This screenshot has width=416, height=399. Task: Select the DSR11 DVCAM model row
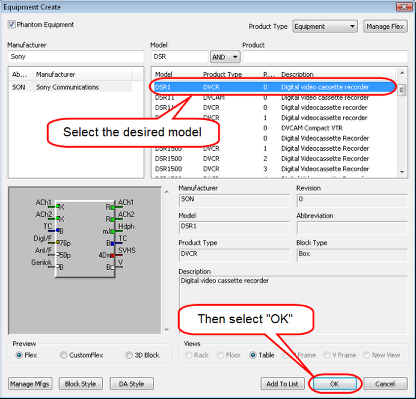pos(275,98)
